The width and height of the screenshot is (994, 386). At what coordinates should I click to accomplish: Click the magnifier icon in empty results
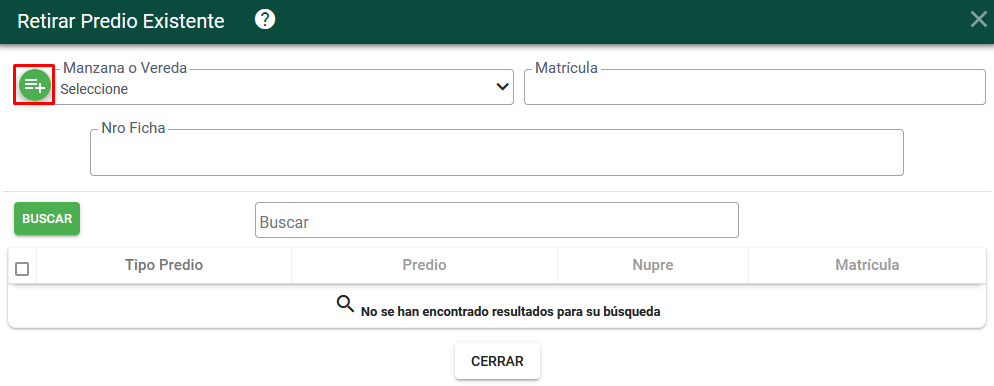[x=345, y=304]
